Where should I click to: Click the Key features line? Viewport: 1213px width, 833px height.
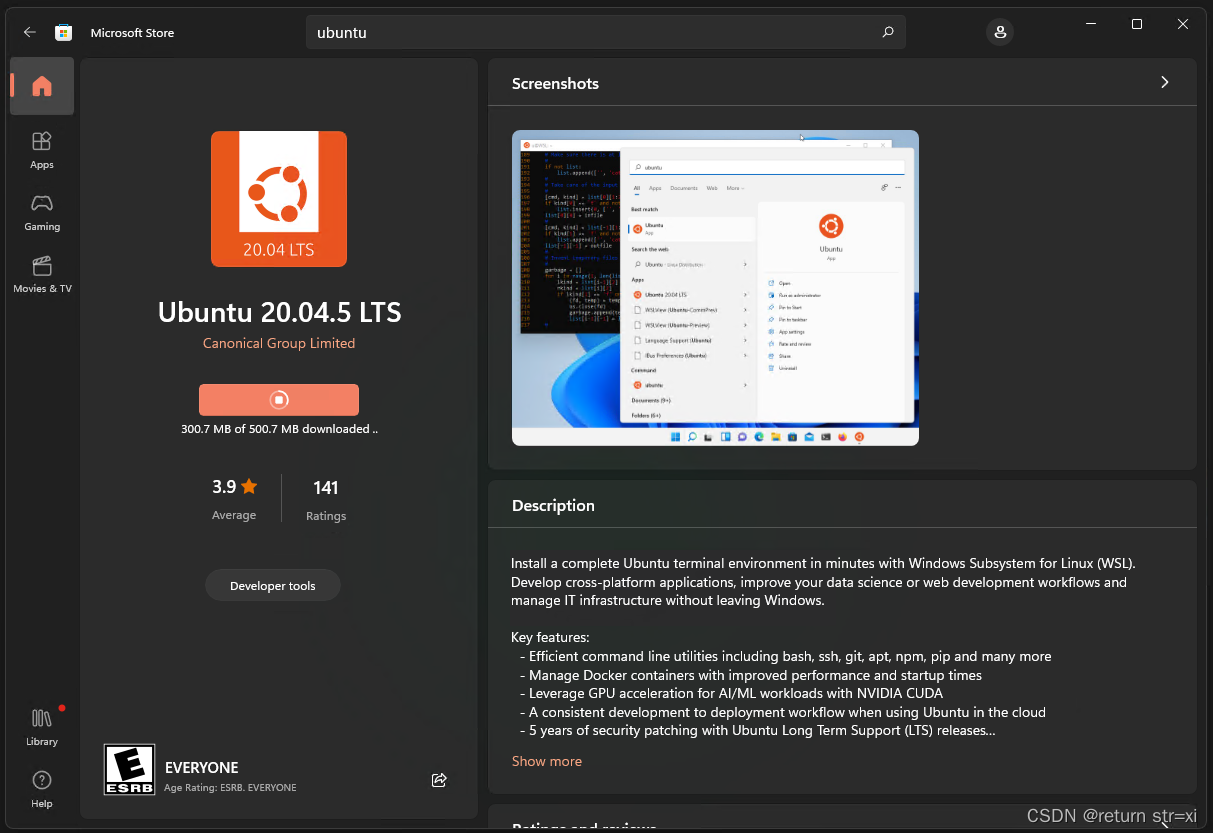click(x=550, y=637)
